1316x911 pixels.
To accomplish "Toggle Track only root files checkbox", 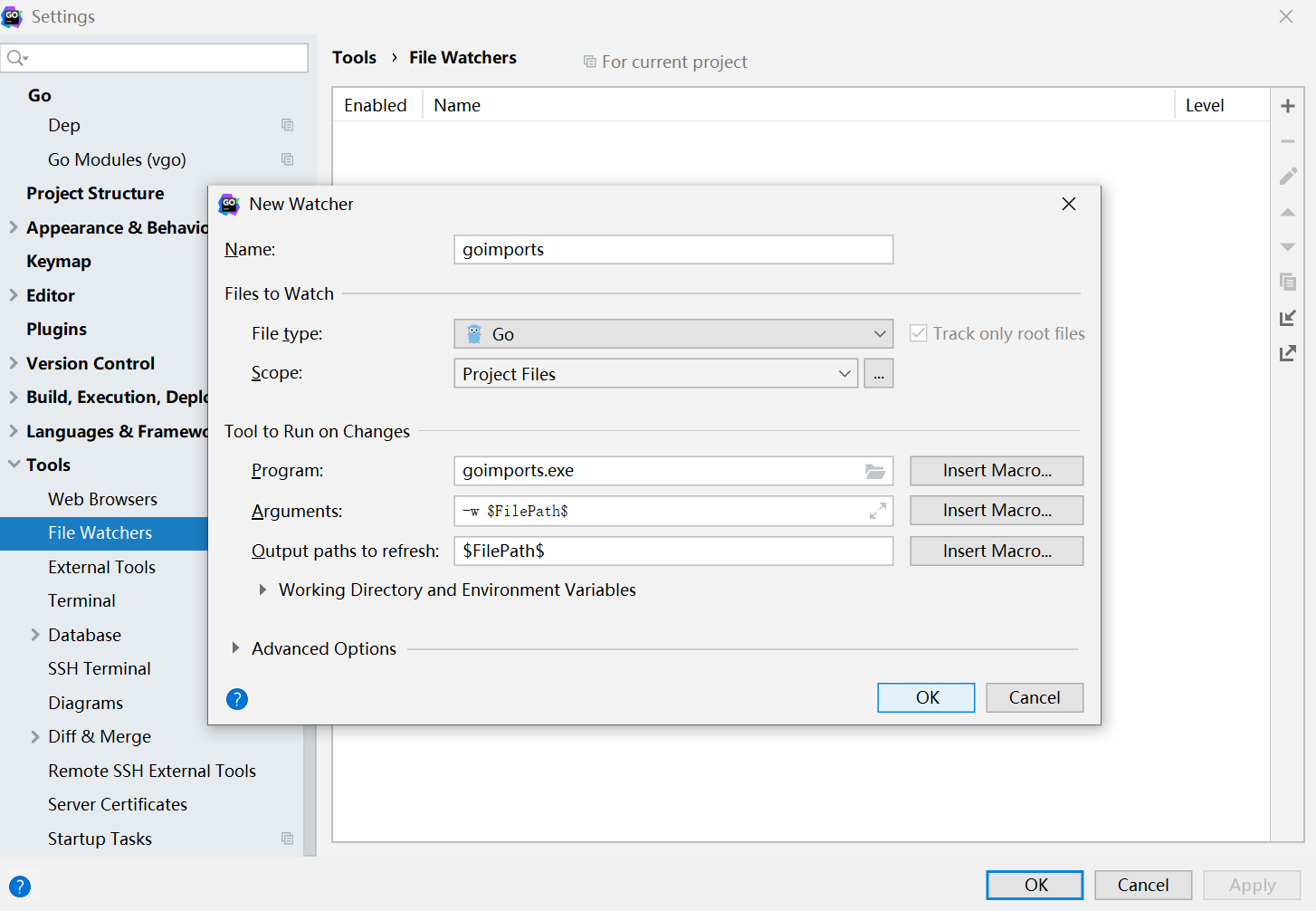I will pos(918,333).
